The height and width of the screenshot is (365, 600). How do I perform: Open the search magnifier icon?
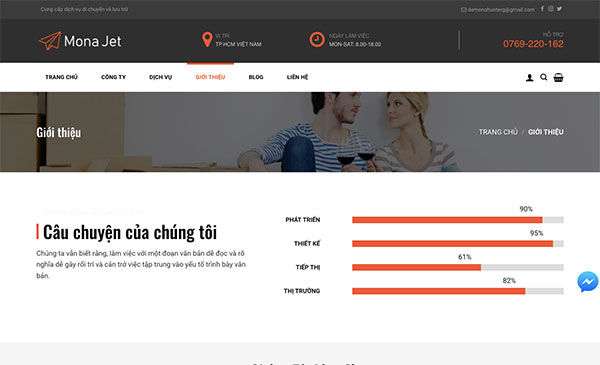point(543,77)
